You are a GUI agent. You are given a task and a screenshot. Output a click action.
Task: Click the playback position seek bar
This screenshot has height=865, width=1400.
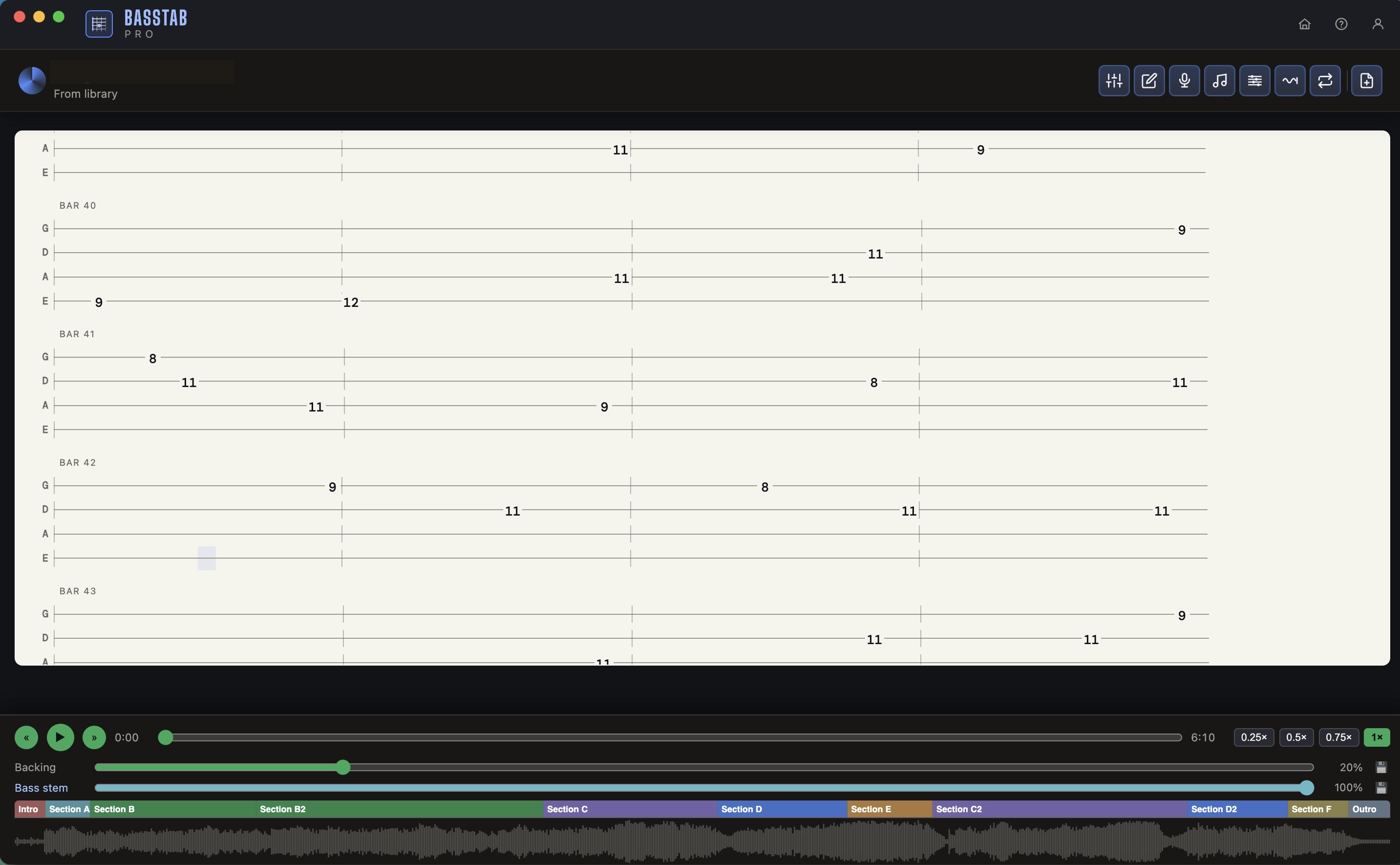pos(670,737)
